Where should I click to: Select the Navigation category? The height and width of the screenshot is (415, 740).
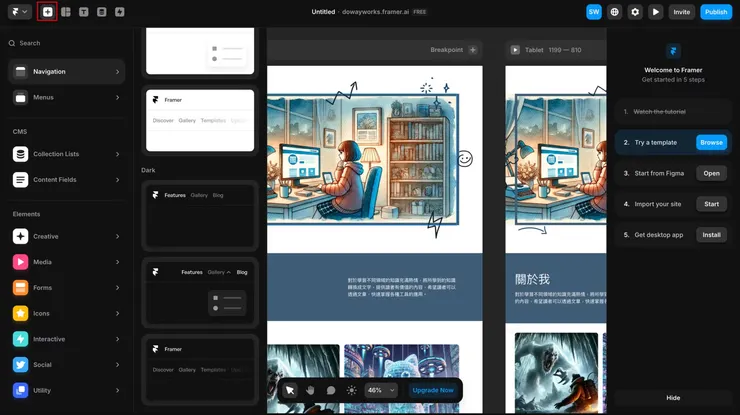pos(66,72)
